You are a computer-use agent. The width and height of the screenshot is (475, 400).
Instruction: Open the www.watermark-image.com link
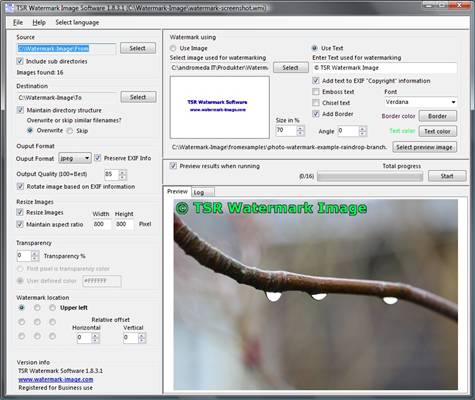[56, 379]
